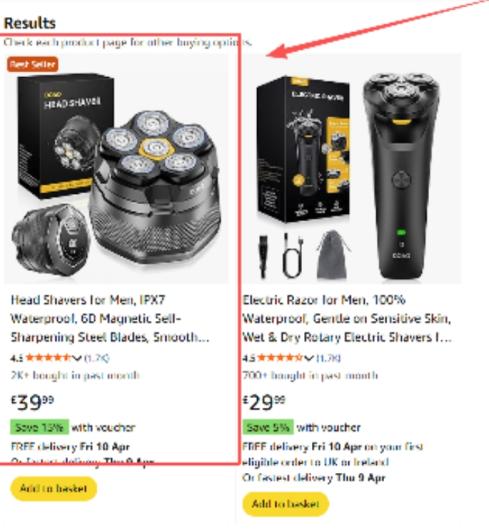The image size is (489, 530).
Task: Expand rating breakdown chevron for Electric Razor
Action: [x=309, y=358]
